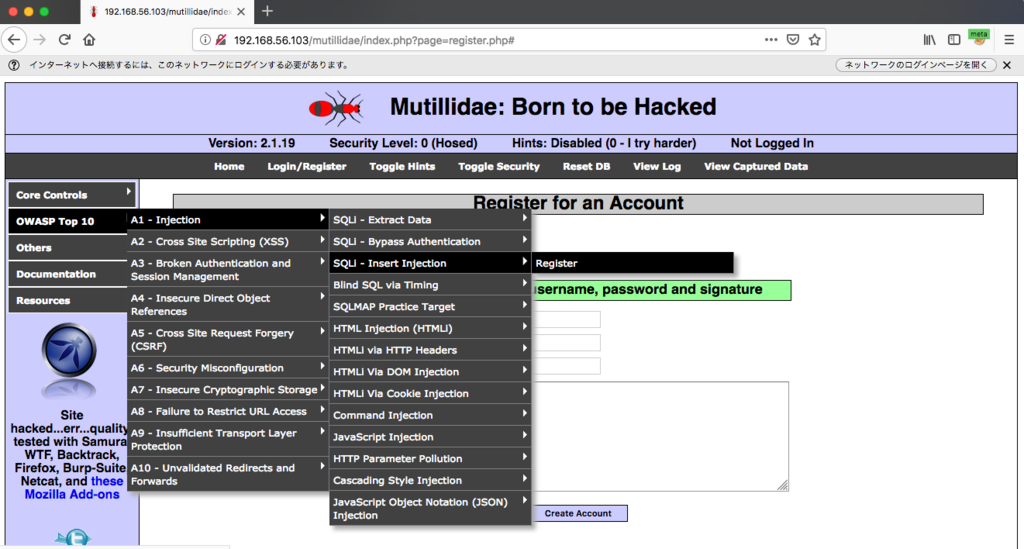Image resolution: width=1024 pixels, height=549 pixels.
Task: Select SQLi - Insert Injection item
Action: point(430,263)
